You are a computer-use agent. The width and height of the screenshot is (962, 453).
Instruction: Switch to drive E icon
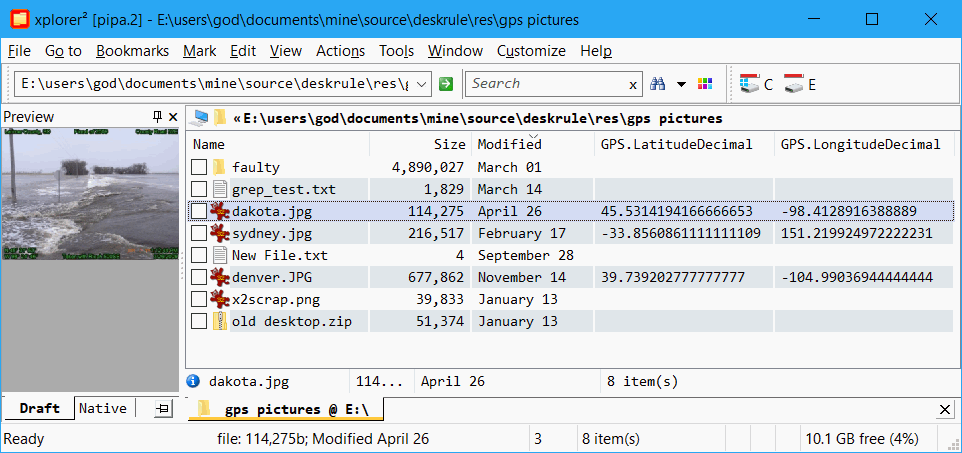pyautogui.click(x=800, y=85)
